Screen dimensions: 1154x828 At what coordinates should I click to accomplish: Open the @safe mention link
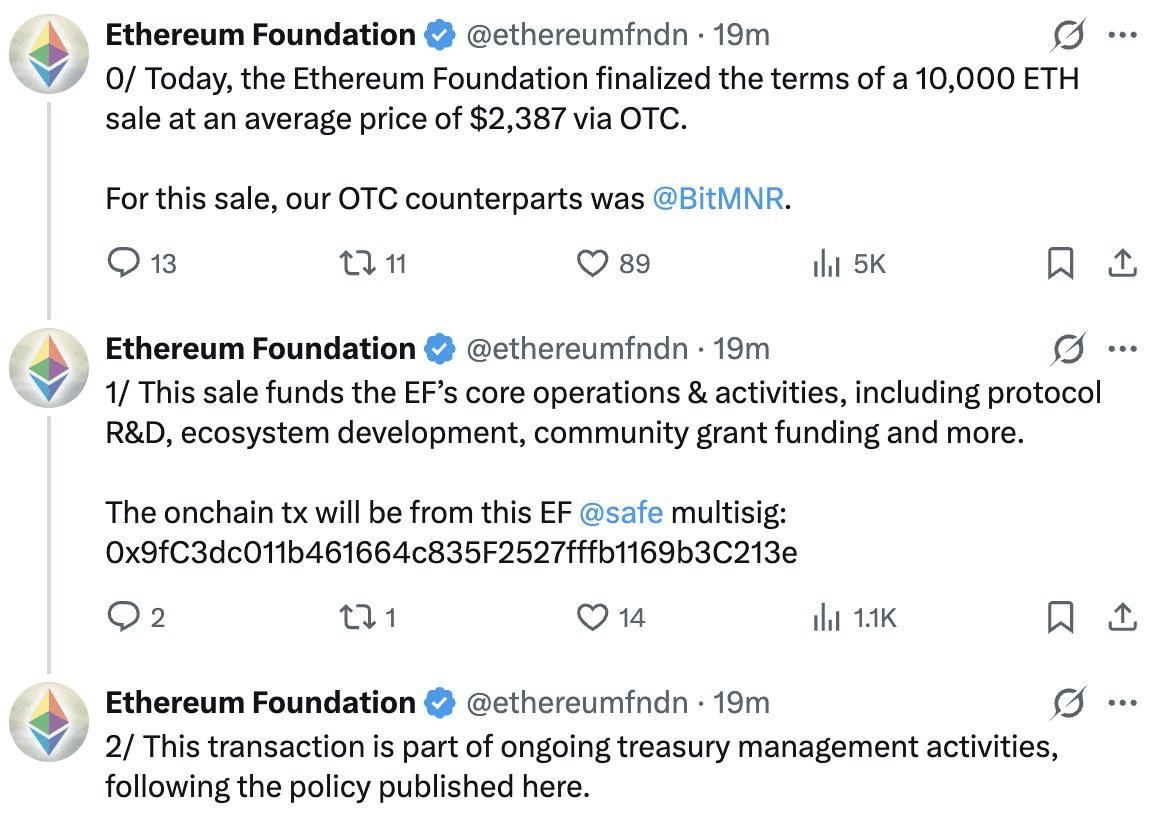621,513
